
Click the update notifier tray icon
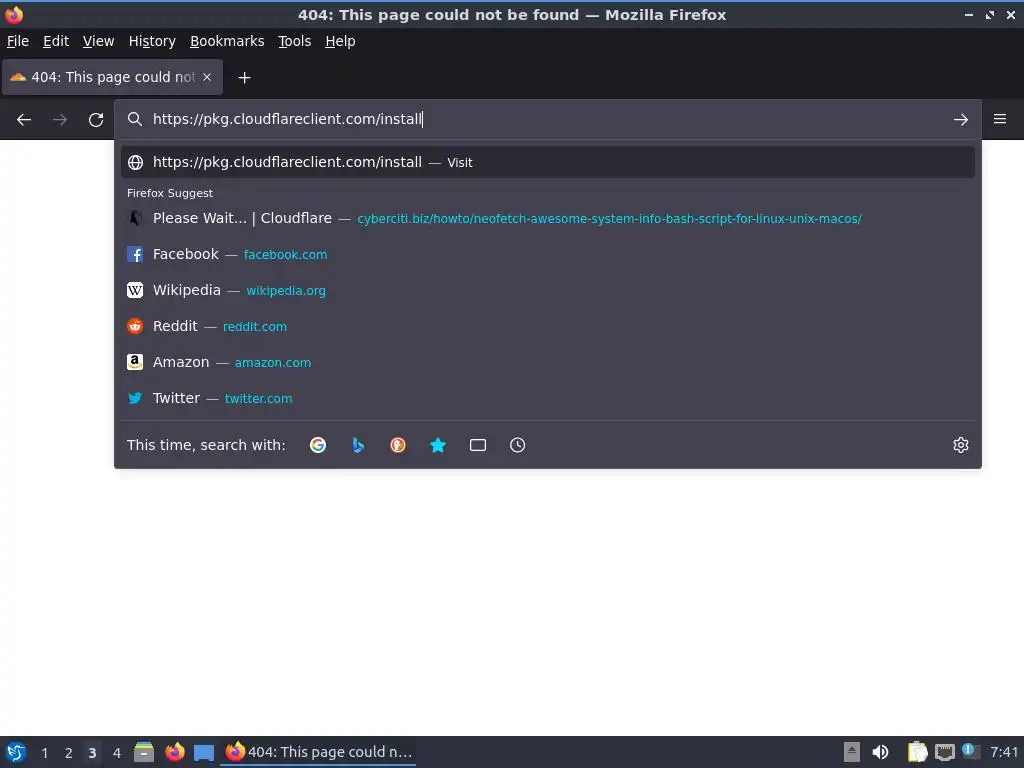tap(970, 752)
